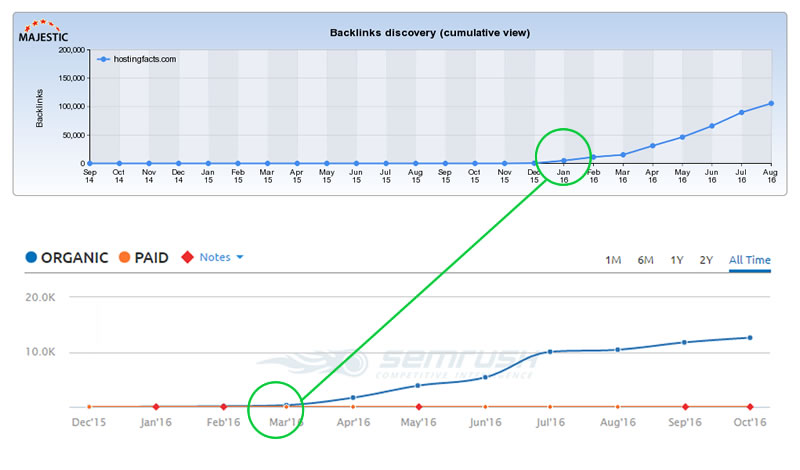Click the May'16 organic data point
This screenshot has height=470, width=800.
click(418, 385)
